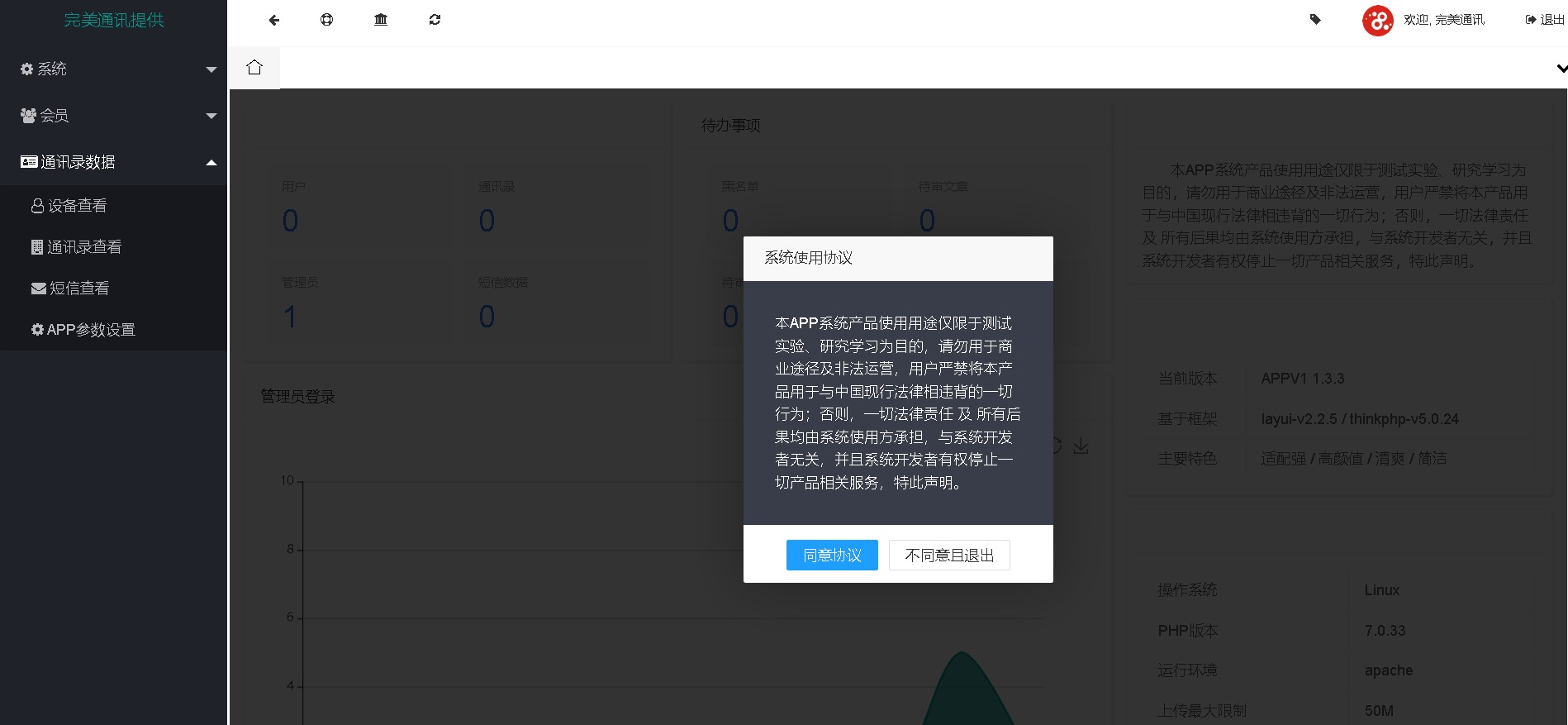This screenshot has height=725, width=1568.
Task: Open 通讯录查看 in sidebar
Action: 114,247
